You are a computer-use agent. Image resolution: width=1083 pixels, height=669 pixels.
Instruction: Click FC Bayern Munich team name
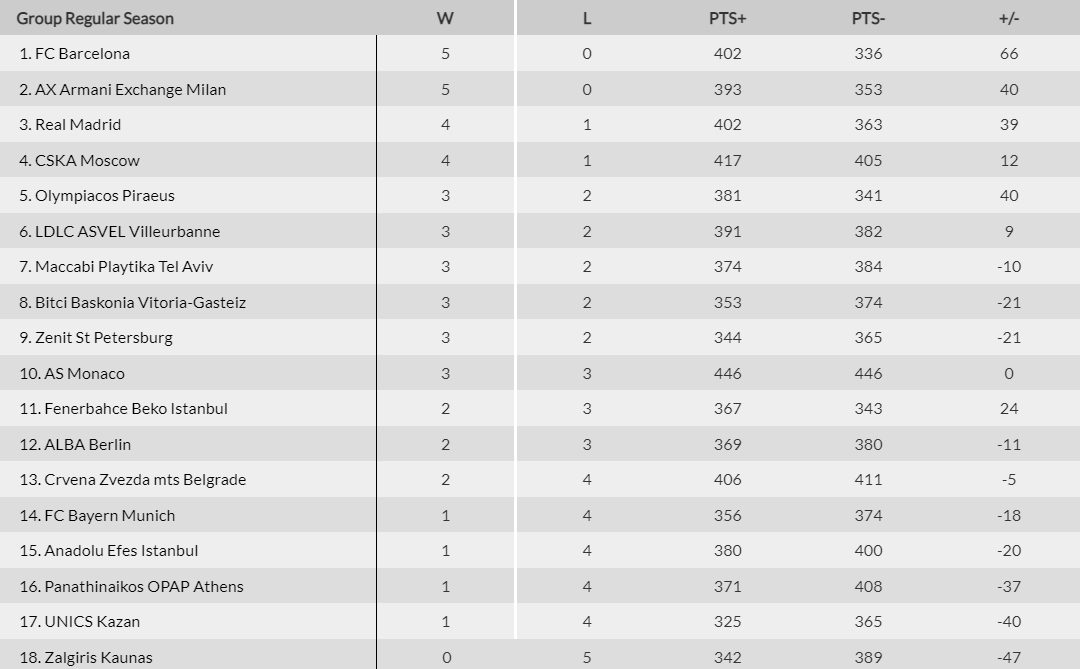coord(109,516)
